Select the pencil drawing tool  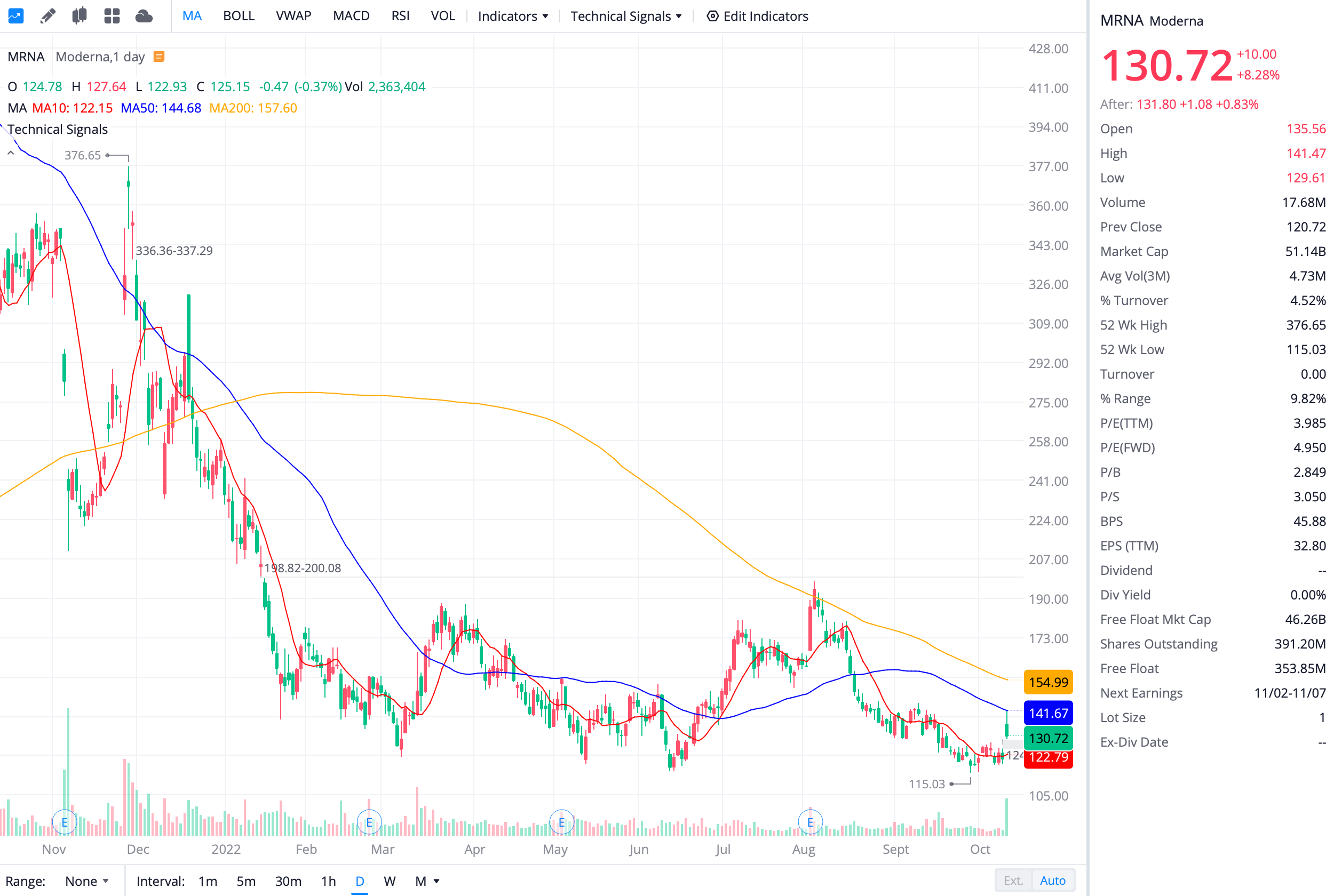pos(48,16)
